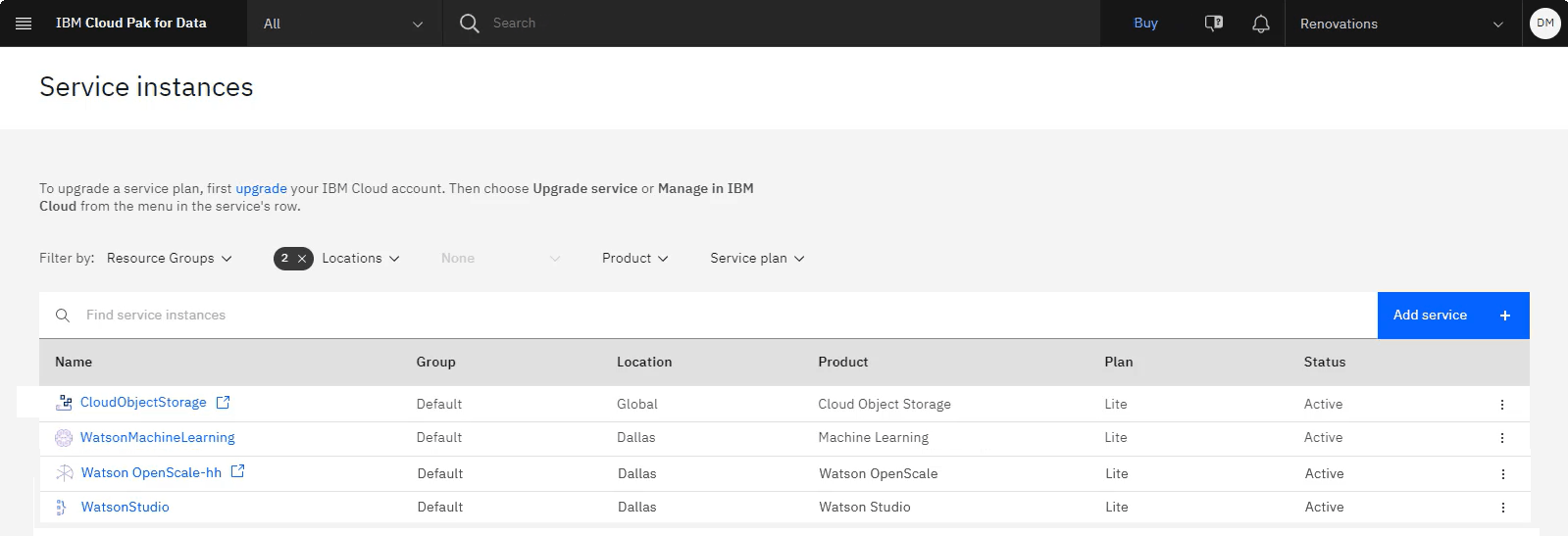Open the disabled None dropdown

pyautogui.click(x=500, y=259)
